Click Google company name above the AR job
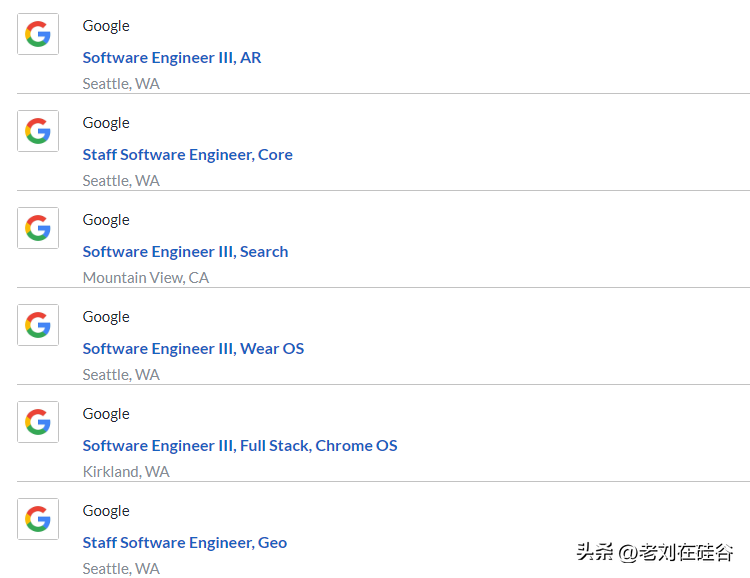Viewport: 750px width, 578px height. click(106, 26)
